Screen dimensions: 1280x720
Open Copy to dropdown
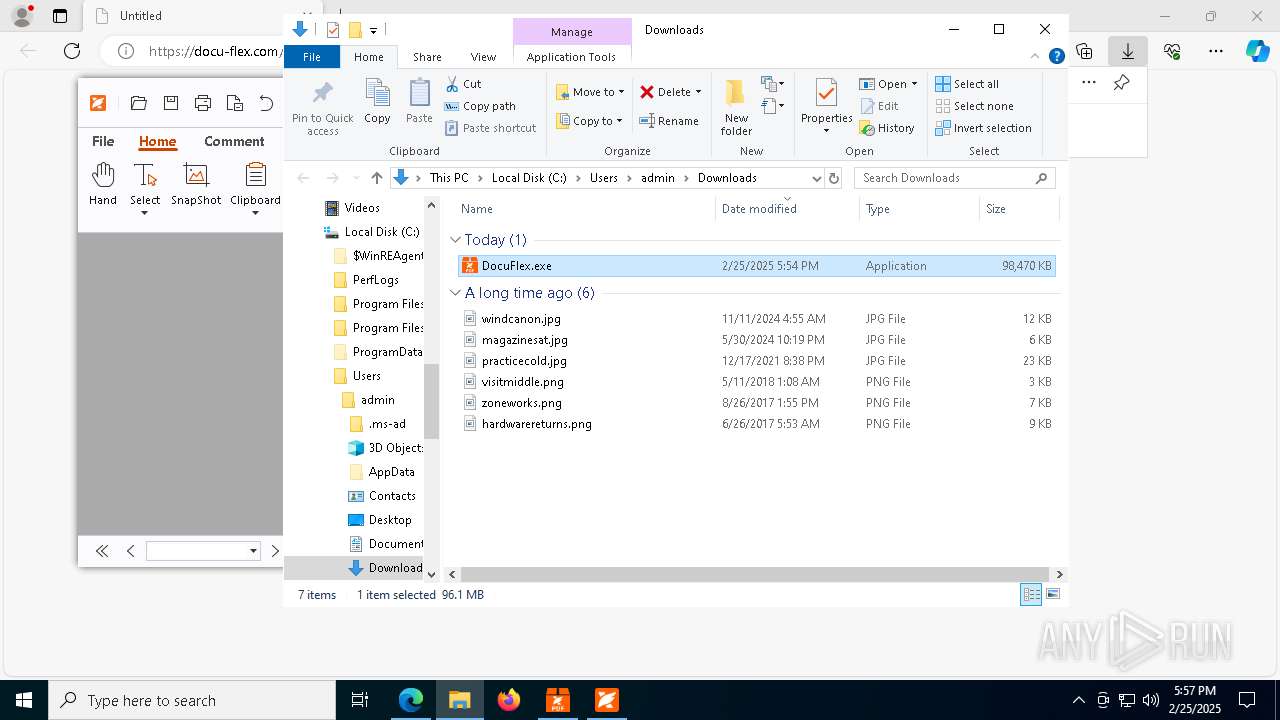click(x=590, y=121)
